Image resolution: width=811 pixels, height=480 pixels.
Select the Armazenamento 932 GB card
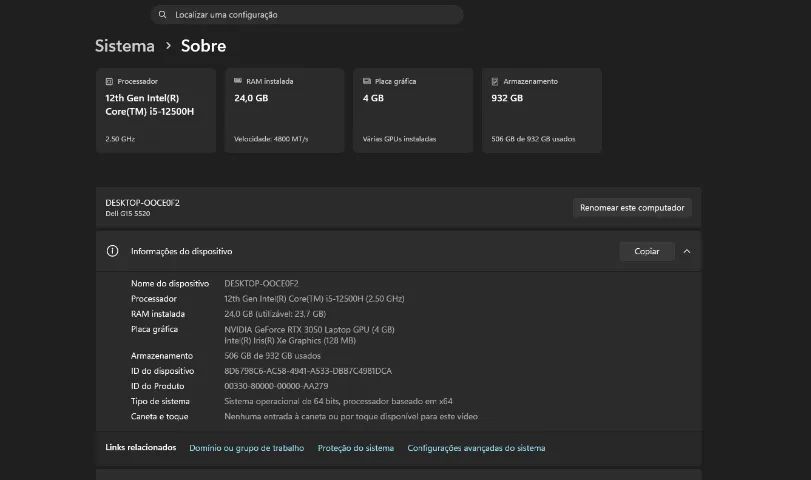point(542,110)
